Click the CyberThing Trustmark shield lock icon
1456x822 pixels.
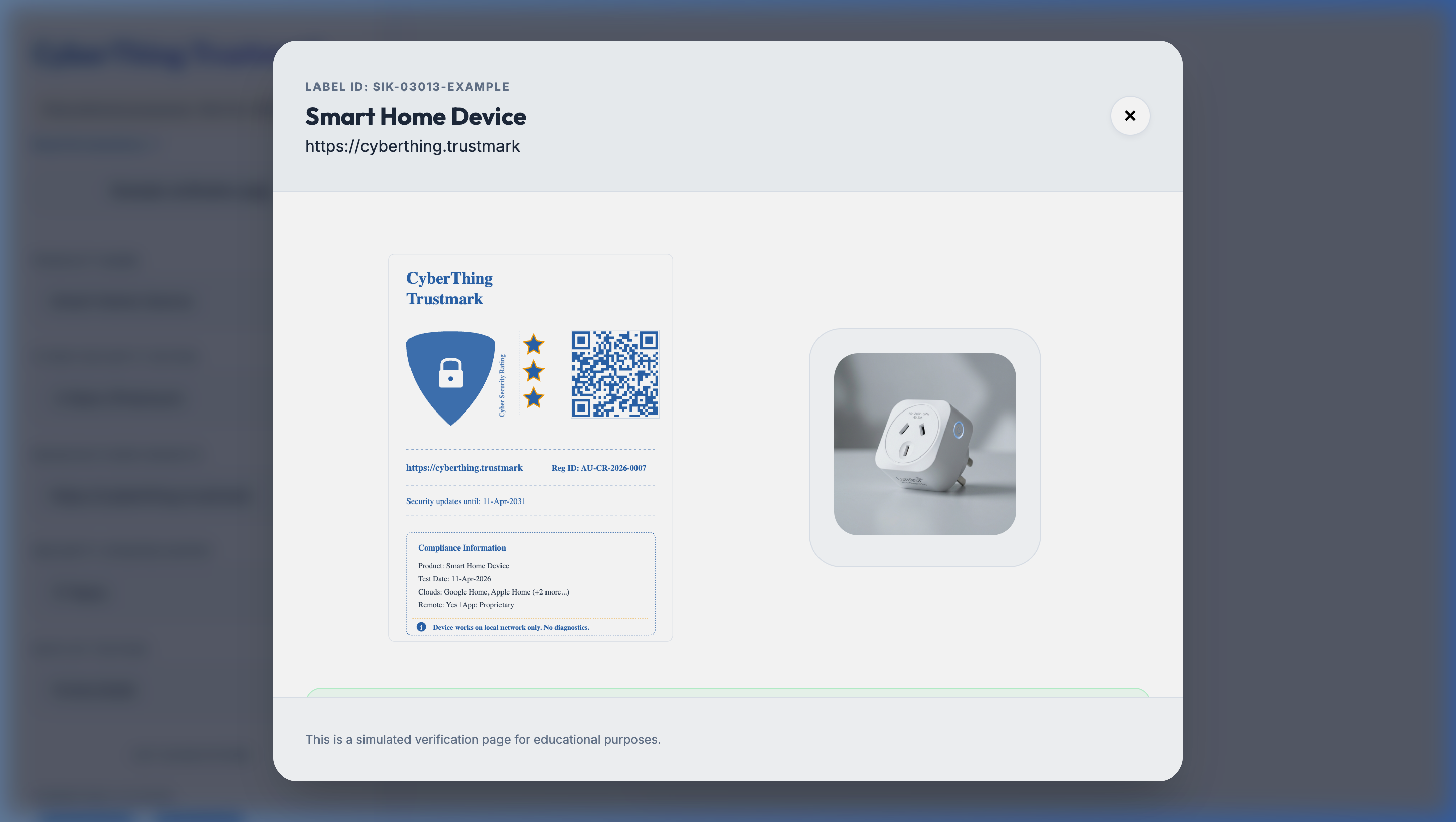[450, 376]
